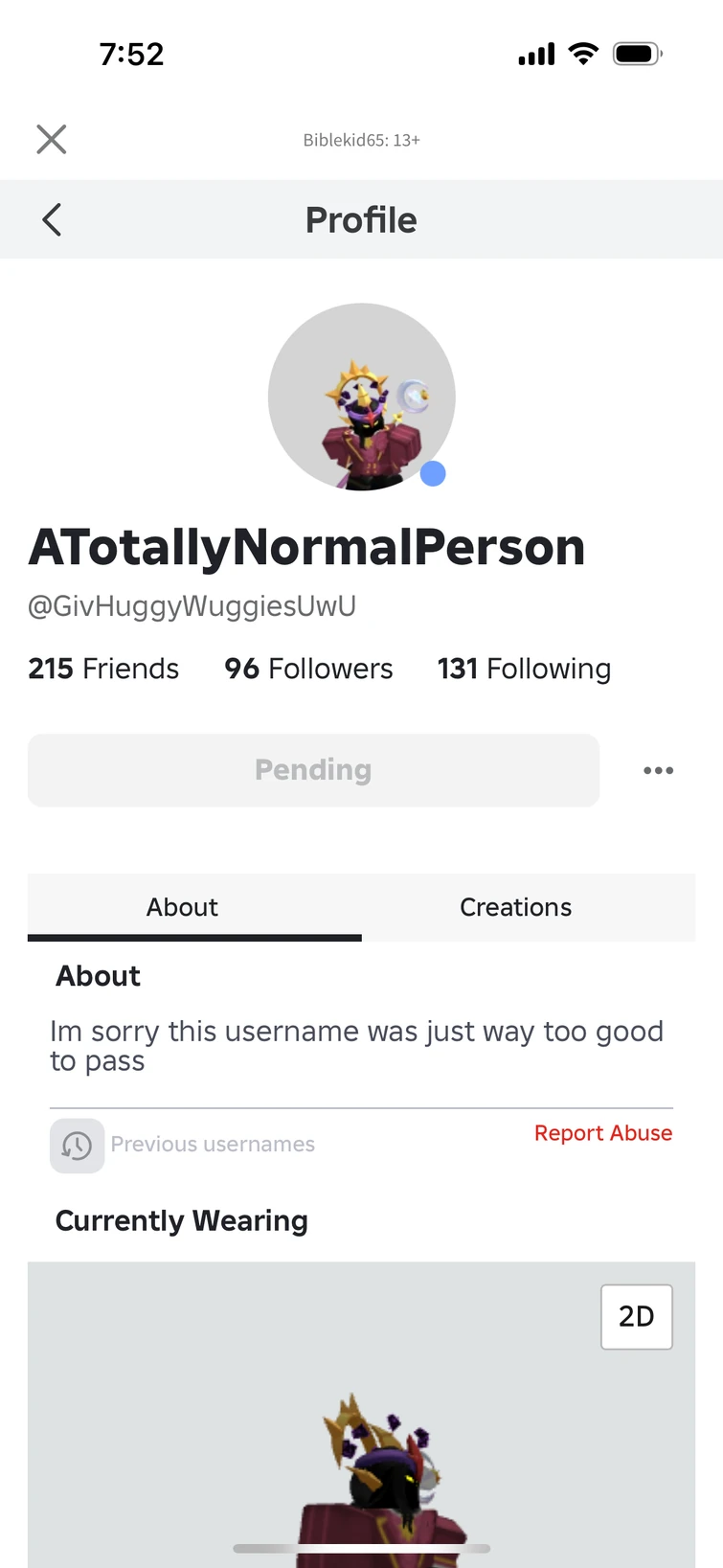
Task: Toggle avatar view to 2D
Action: 636,1316
